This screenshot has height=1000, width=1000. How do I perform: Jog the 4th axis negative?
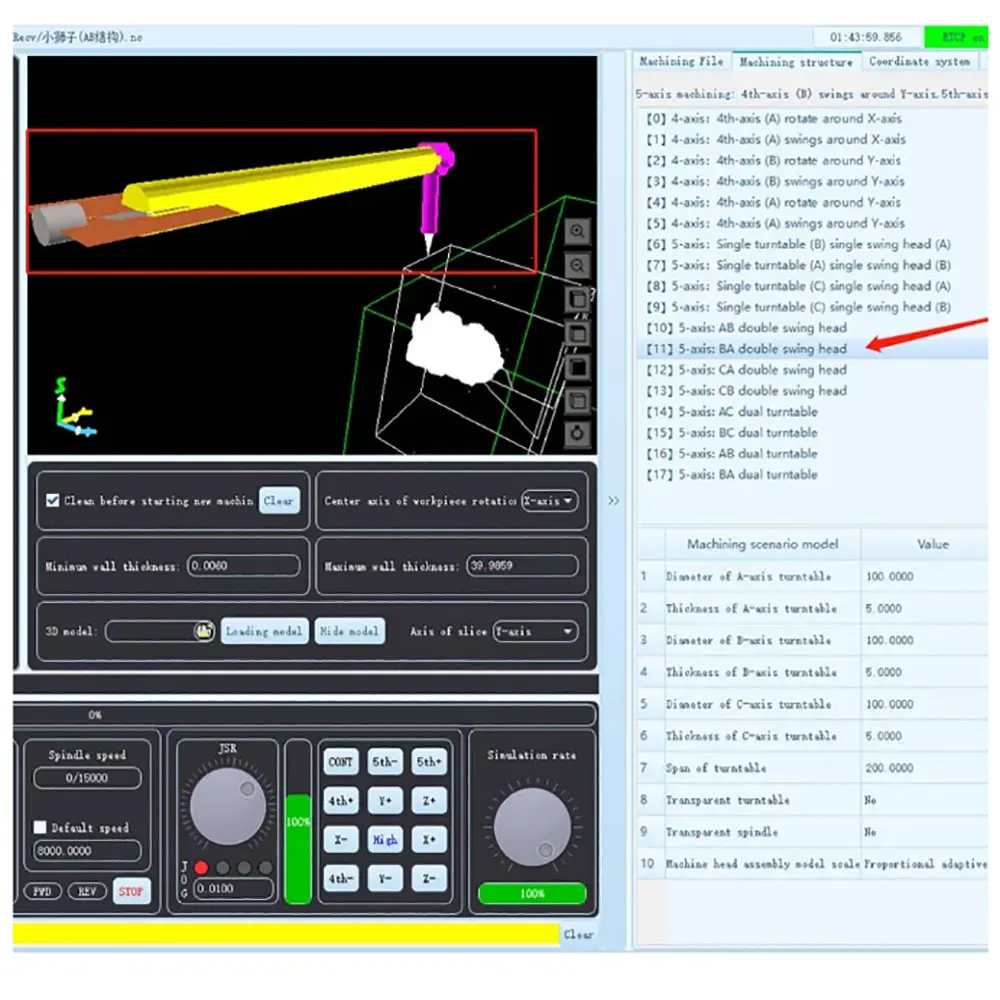tap(341, 878)
